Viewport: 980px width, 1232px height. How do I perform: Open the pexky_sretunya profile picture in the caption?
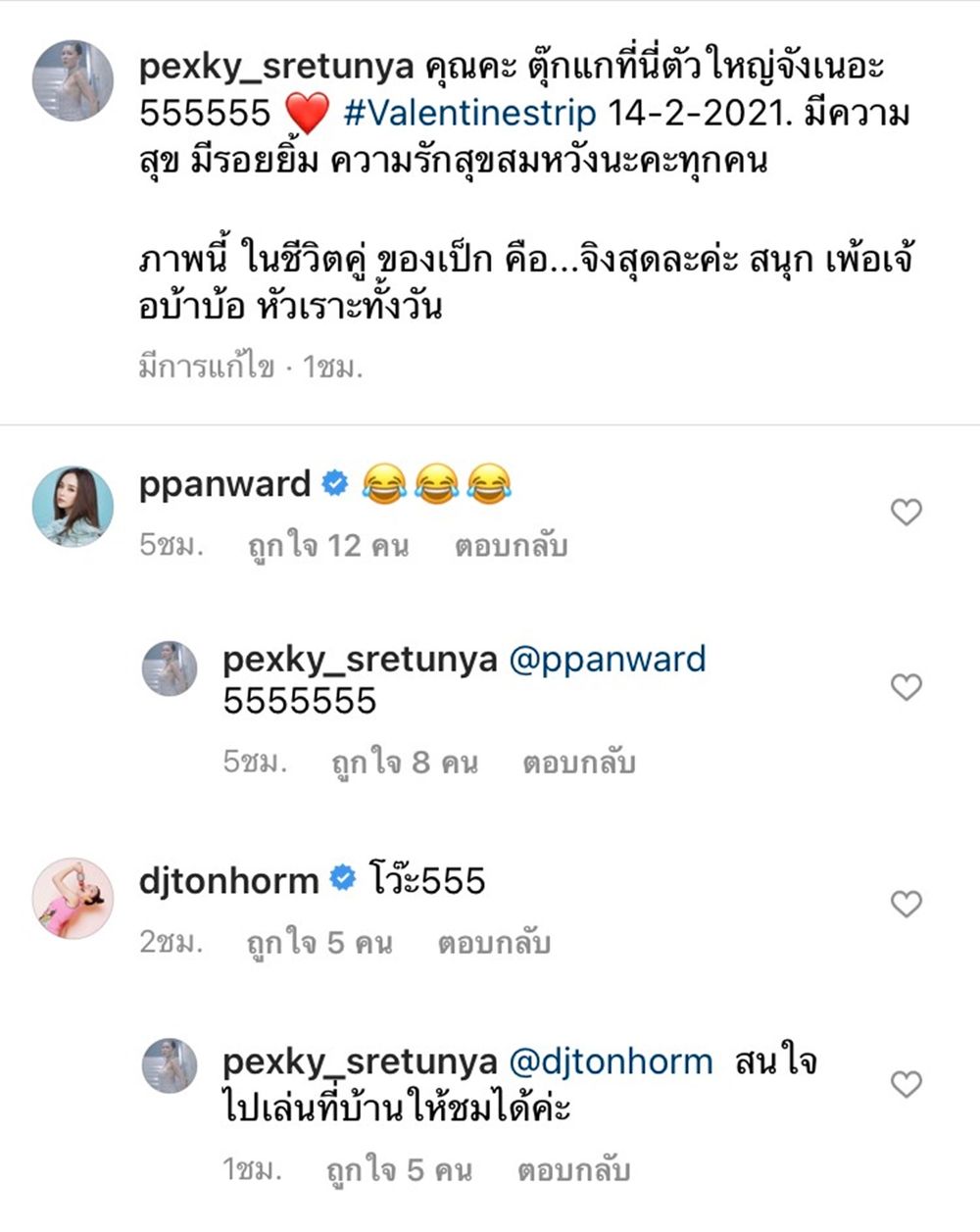point(73,80)
